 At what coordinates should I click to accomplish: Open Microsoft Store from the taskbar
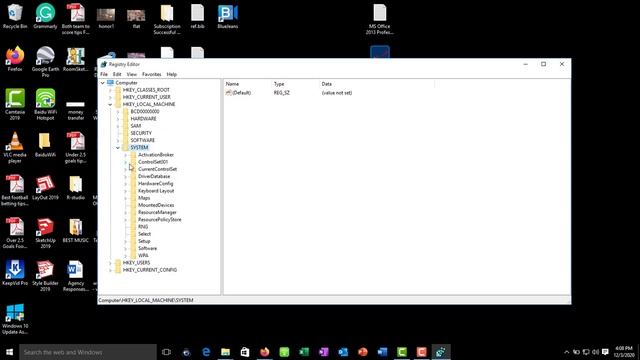[x=245, y=352]
